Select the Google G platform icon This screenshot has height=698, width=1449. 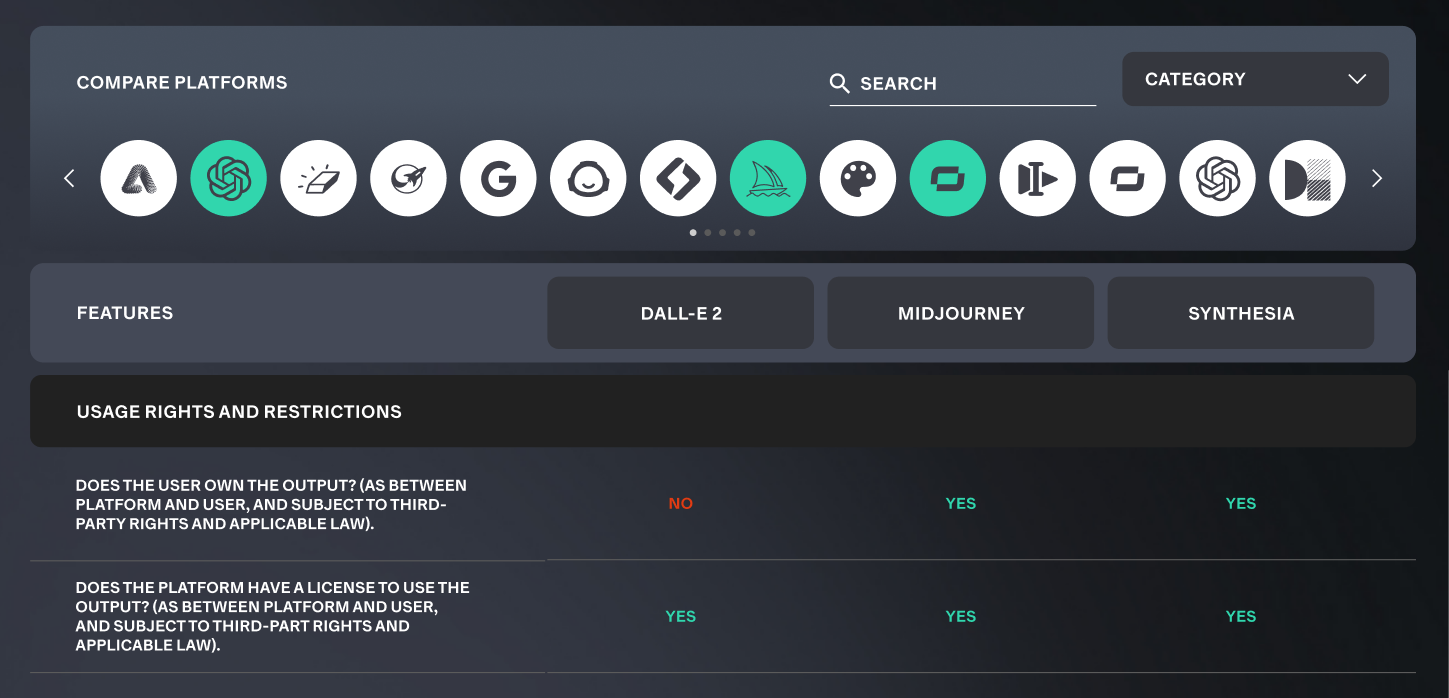pos(499,179)
